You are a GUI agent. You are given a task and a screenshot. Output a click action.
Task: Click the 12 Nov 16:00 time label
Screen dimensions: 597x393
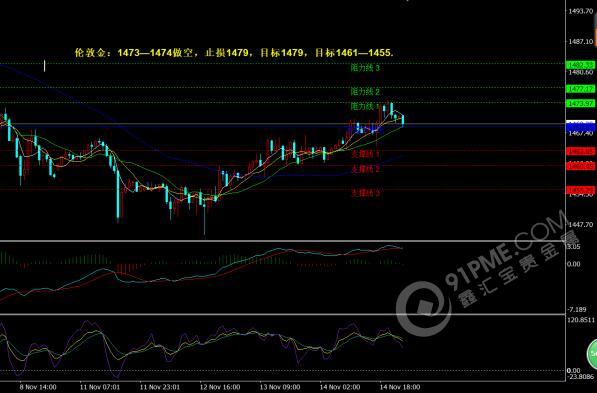[x=220, y=387]
